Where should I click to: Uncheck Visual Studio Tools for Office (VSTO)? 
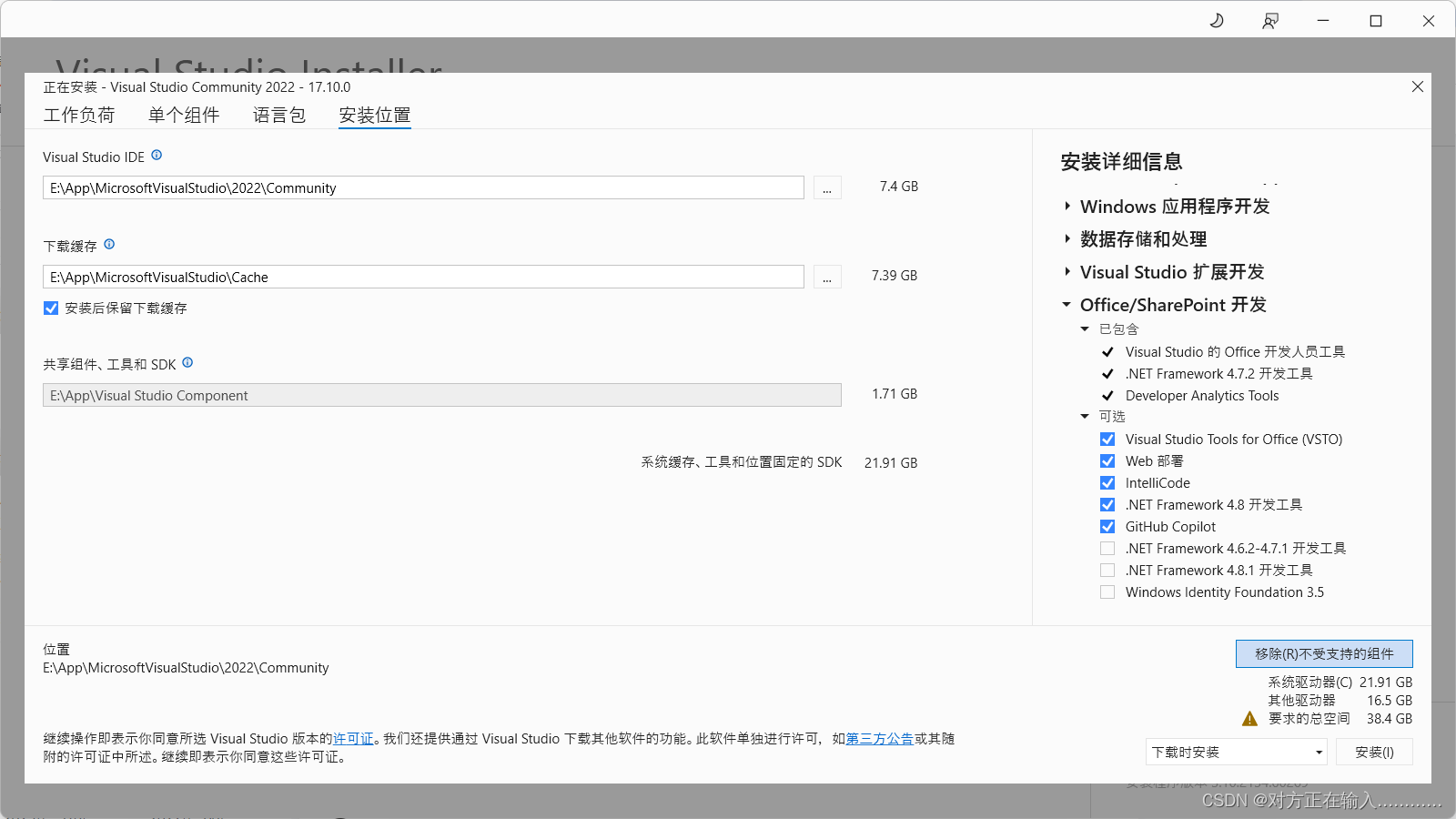tap(1107, 440)
